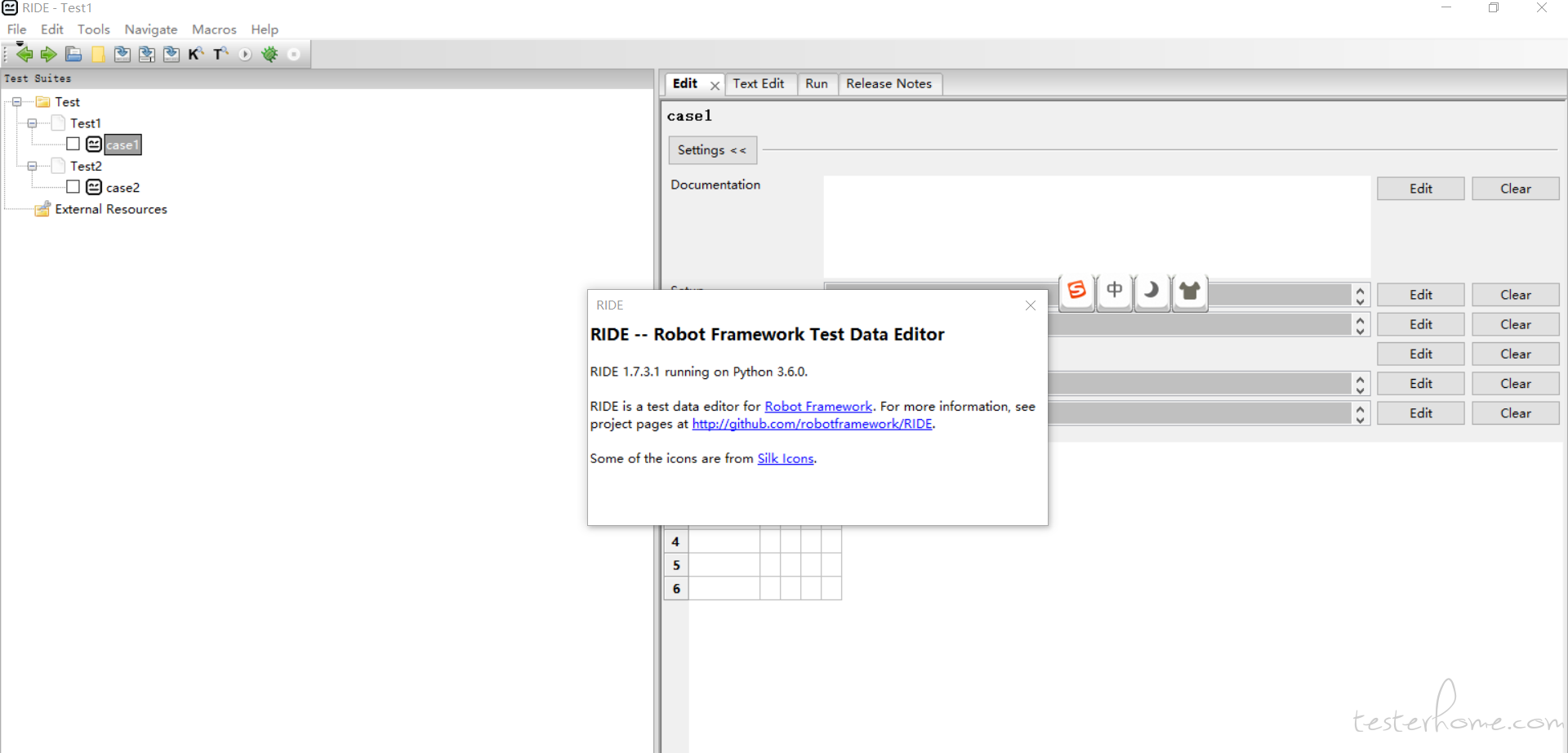Open the Silk Icons link
1568x753 pixels.
pos(786,459)
